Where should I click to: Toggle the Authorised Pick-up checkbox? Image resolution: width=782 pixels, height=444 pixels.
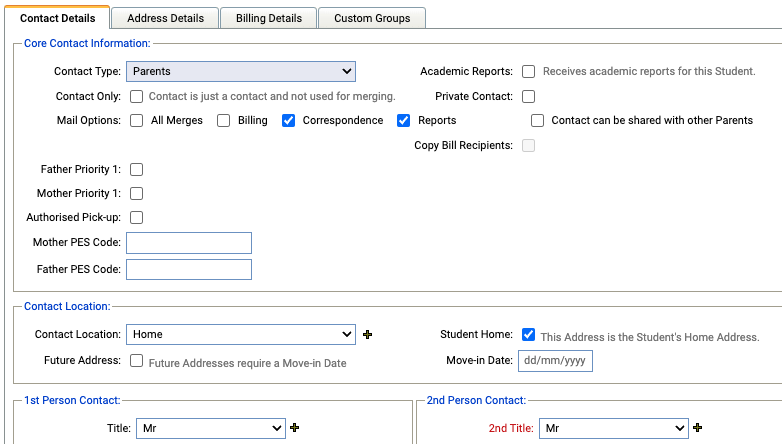[137, 217]
